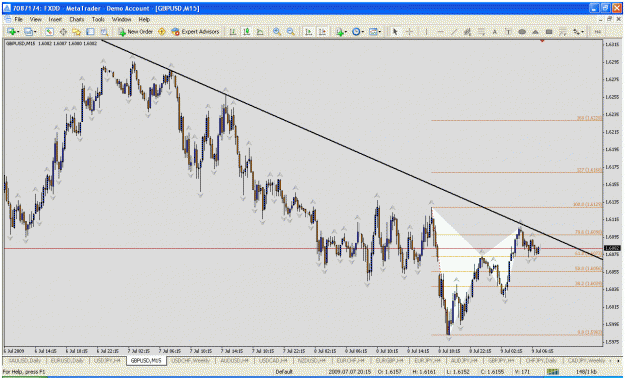This screenshot has height=378, width=625.
Task: Click the Default profile in status bar
Action: point(283,372)
